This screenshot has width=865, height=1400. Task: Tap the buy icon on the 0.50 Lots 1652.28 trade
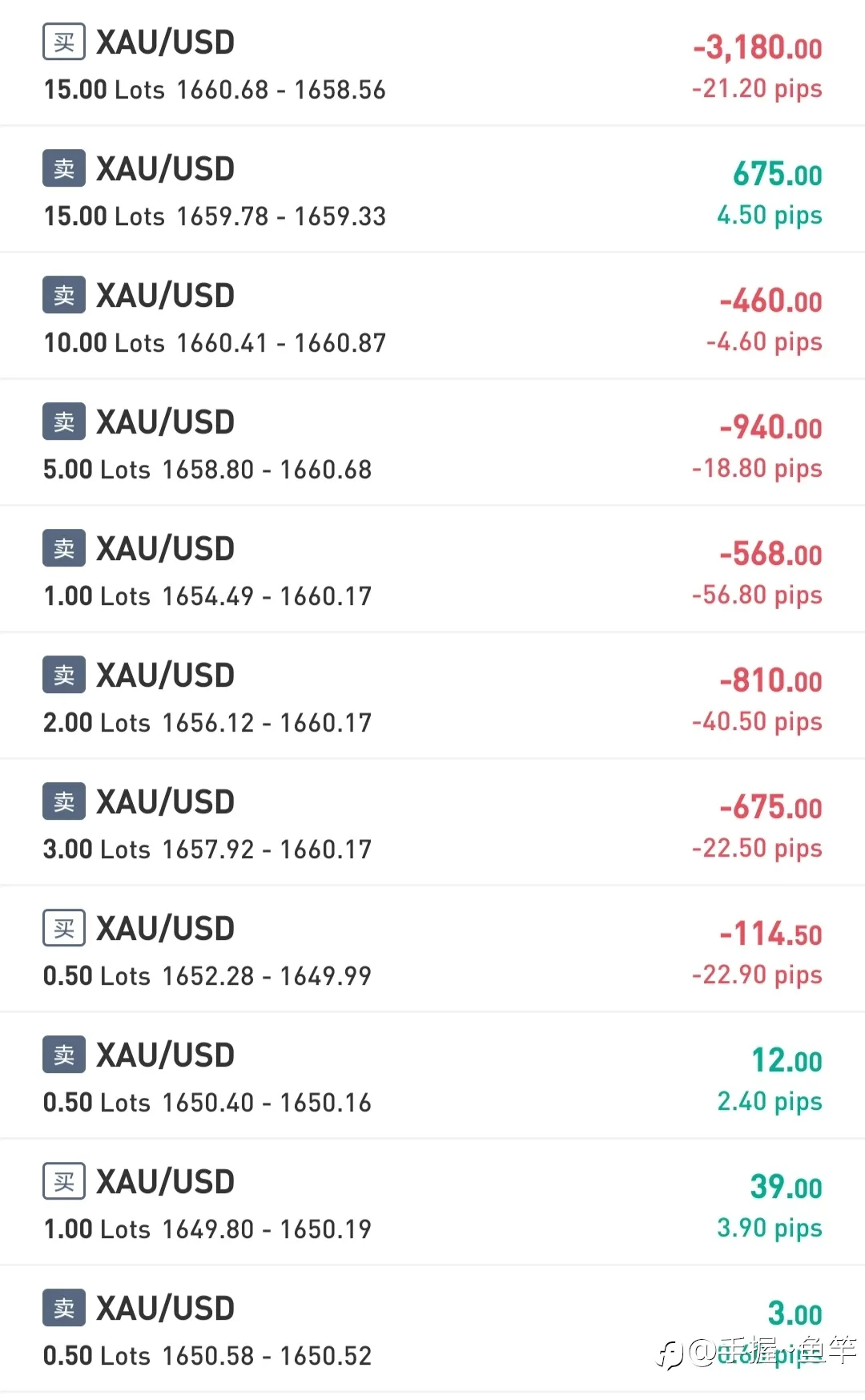pyautogui.click(x=64, y=929)
